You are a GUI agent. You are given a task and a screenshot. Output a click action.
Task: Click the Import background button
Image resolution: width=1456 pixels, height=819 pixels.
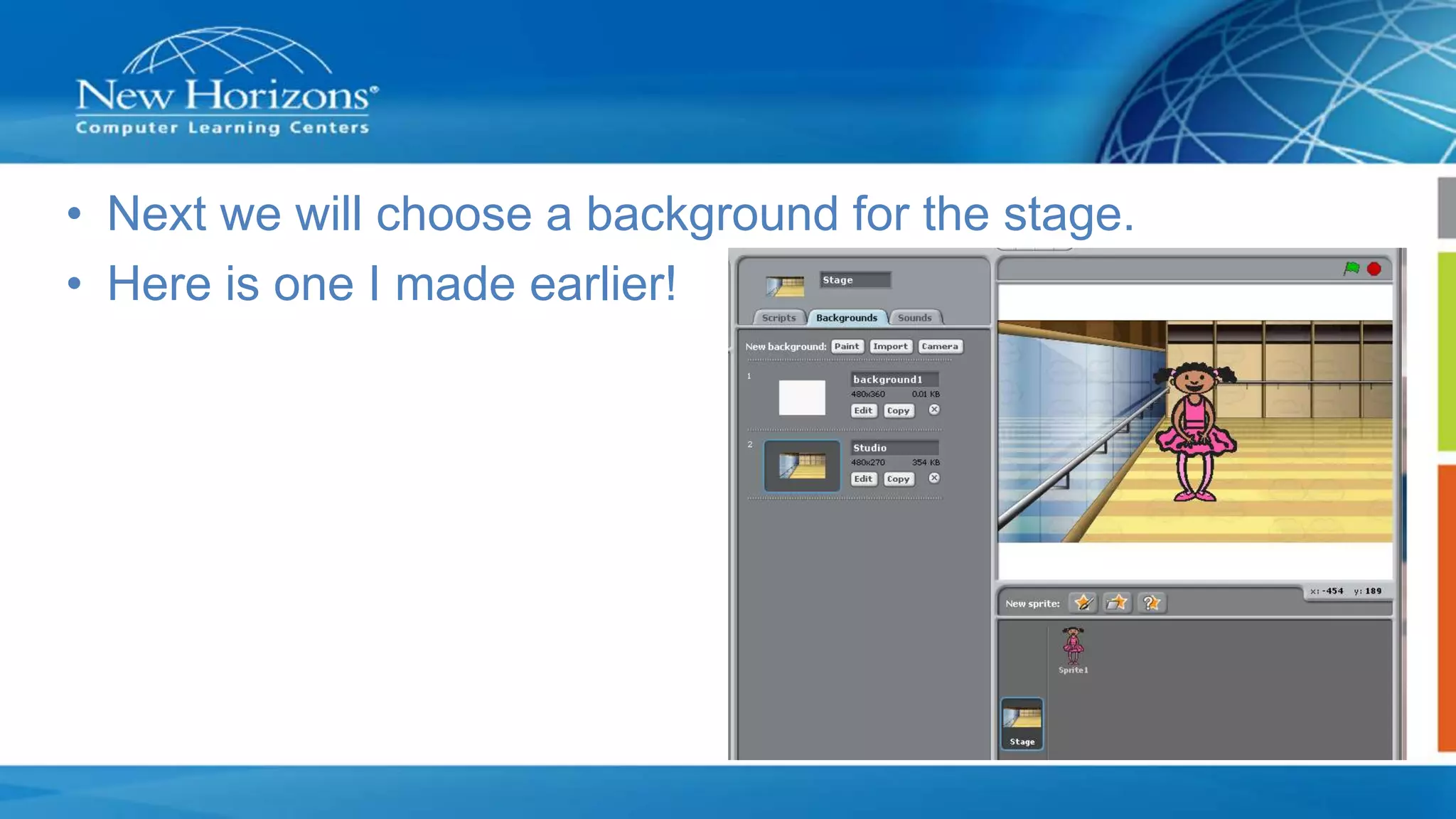890,346
